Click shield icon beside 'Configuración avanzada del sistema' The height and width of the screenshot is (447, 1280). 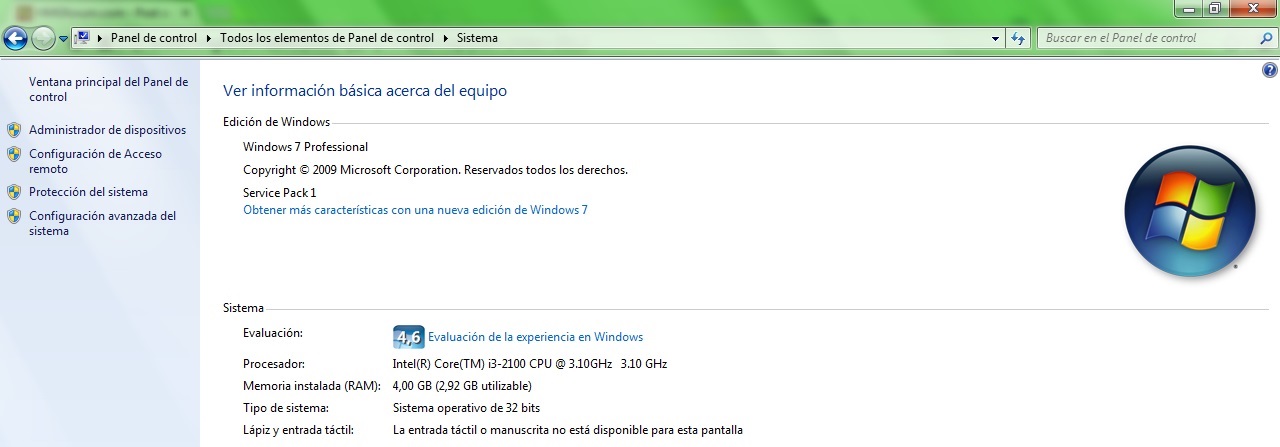pos(14,216)
